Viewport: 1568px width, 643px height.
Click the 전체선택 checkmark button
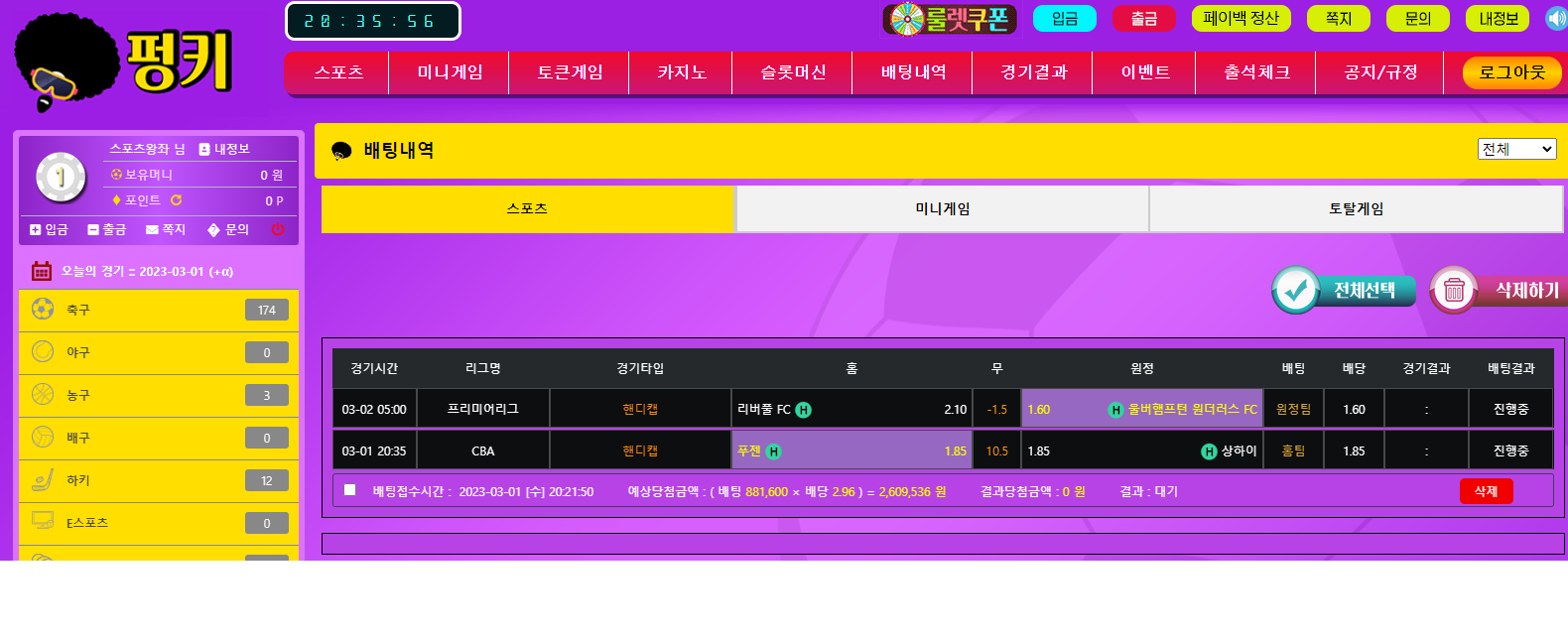1345,290
